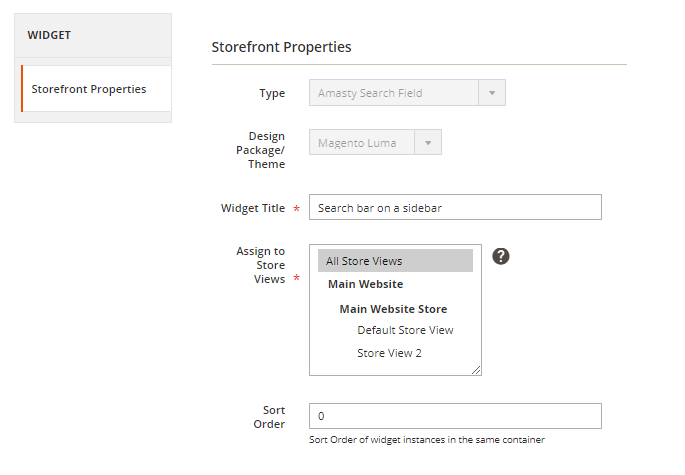Viewport: 685px width, 475px height.
Task: Select Default Store View option
Action: tap(405, 330)
